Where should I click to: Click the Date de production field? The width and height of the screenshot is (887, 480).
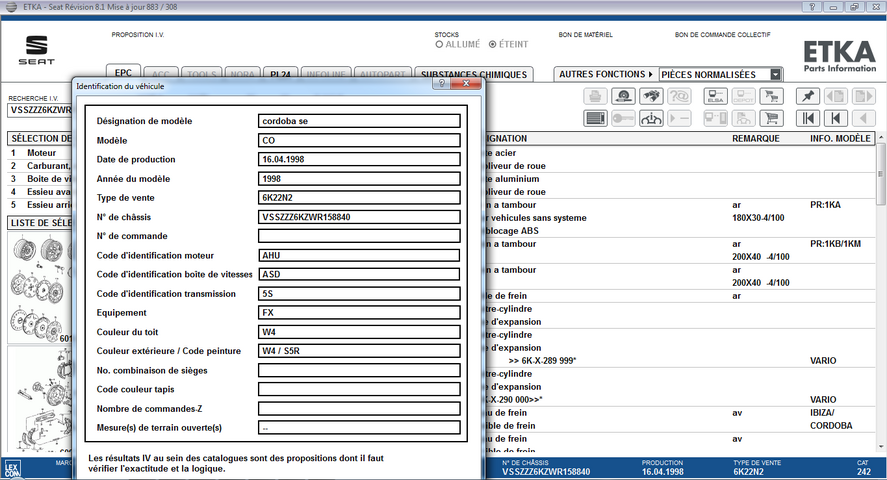pos(359,159)
